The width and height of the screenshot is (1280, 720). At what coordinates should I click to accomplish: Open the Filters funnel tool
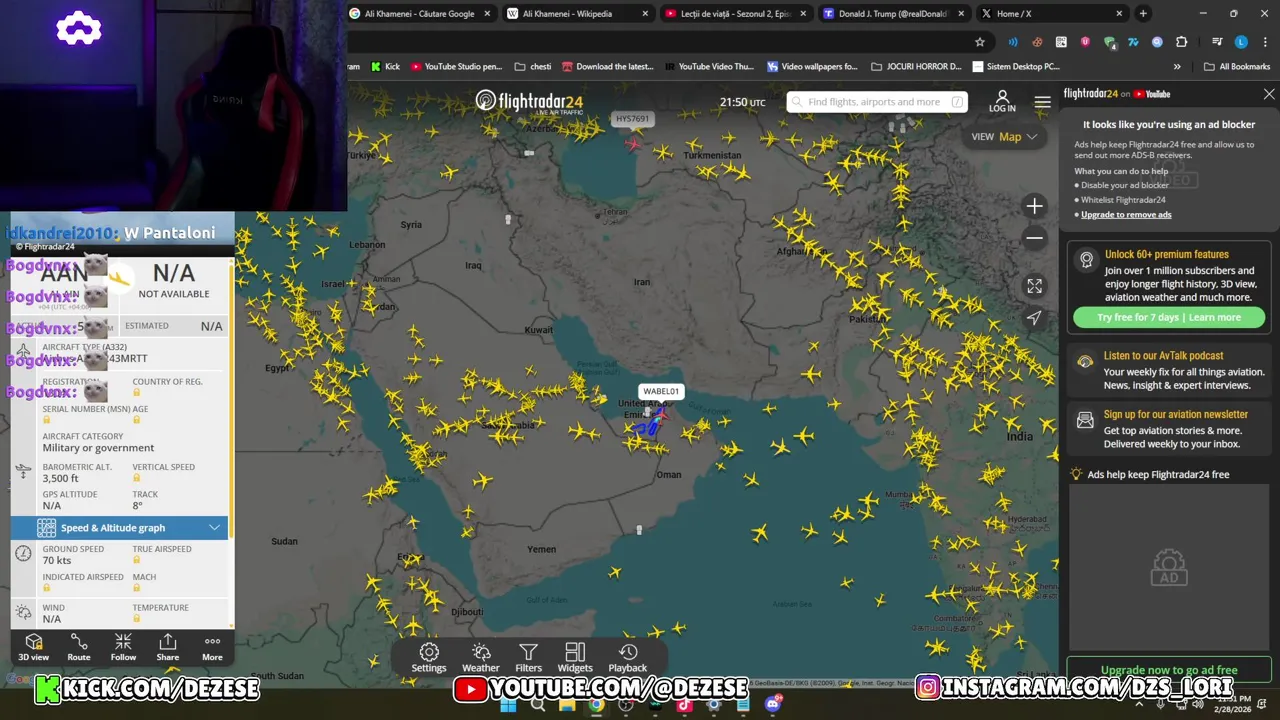coord(528,658)
